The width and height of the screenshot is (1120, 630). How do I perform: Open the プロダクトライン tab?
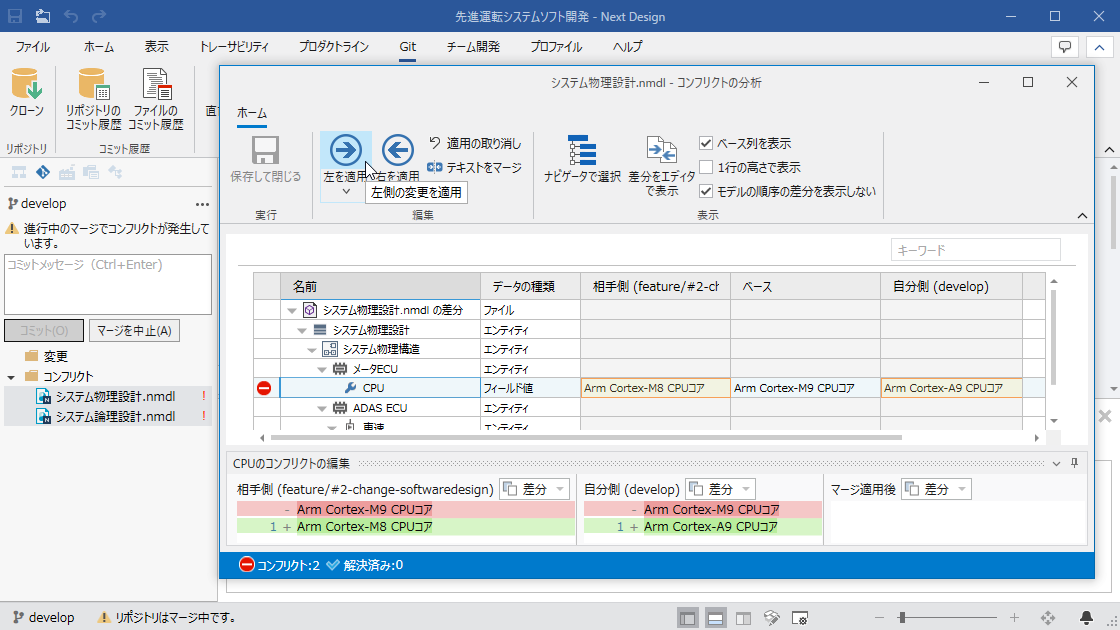coord(334,47)
